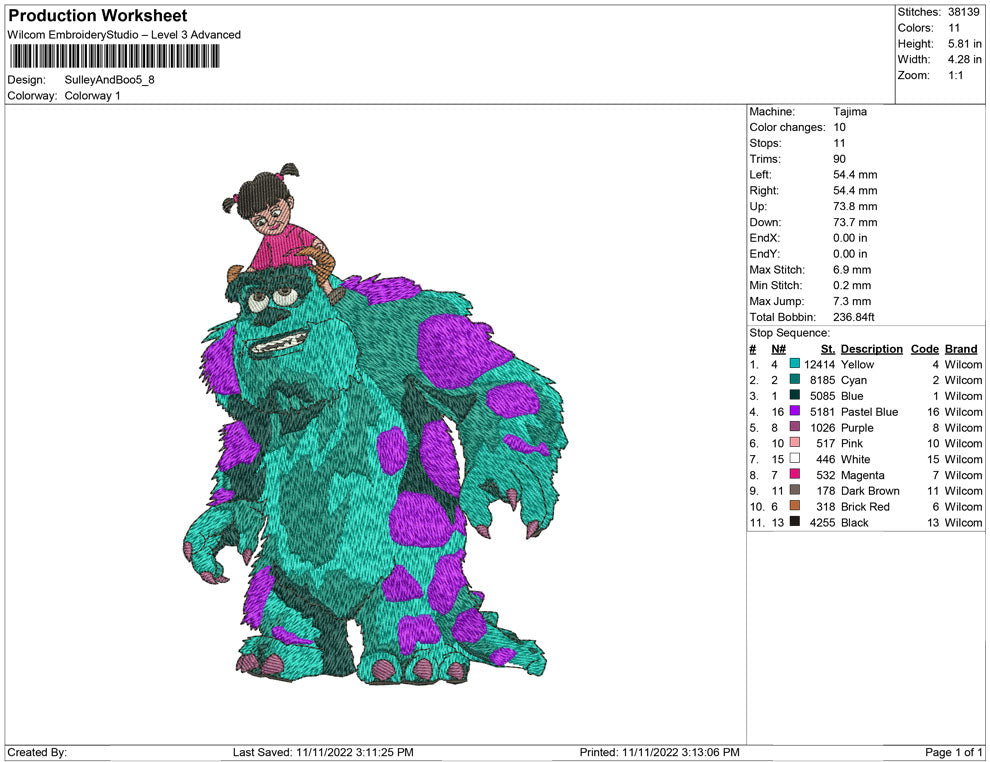Click the Brick Red thread swatch
The width and height of the screenshot is (990, 762).
coord(795,506)
